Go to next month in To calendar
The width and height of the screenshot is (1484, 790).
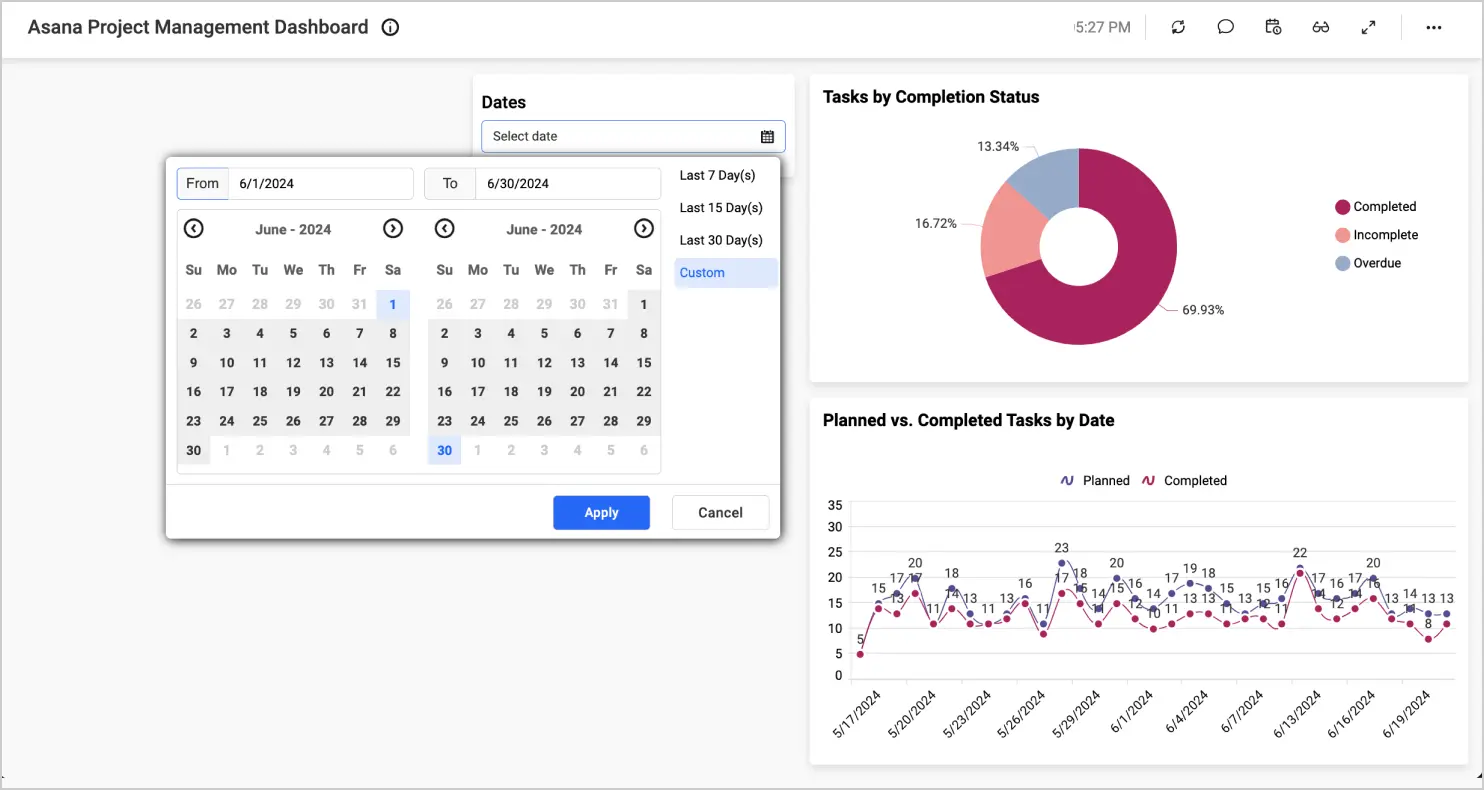644,229
